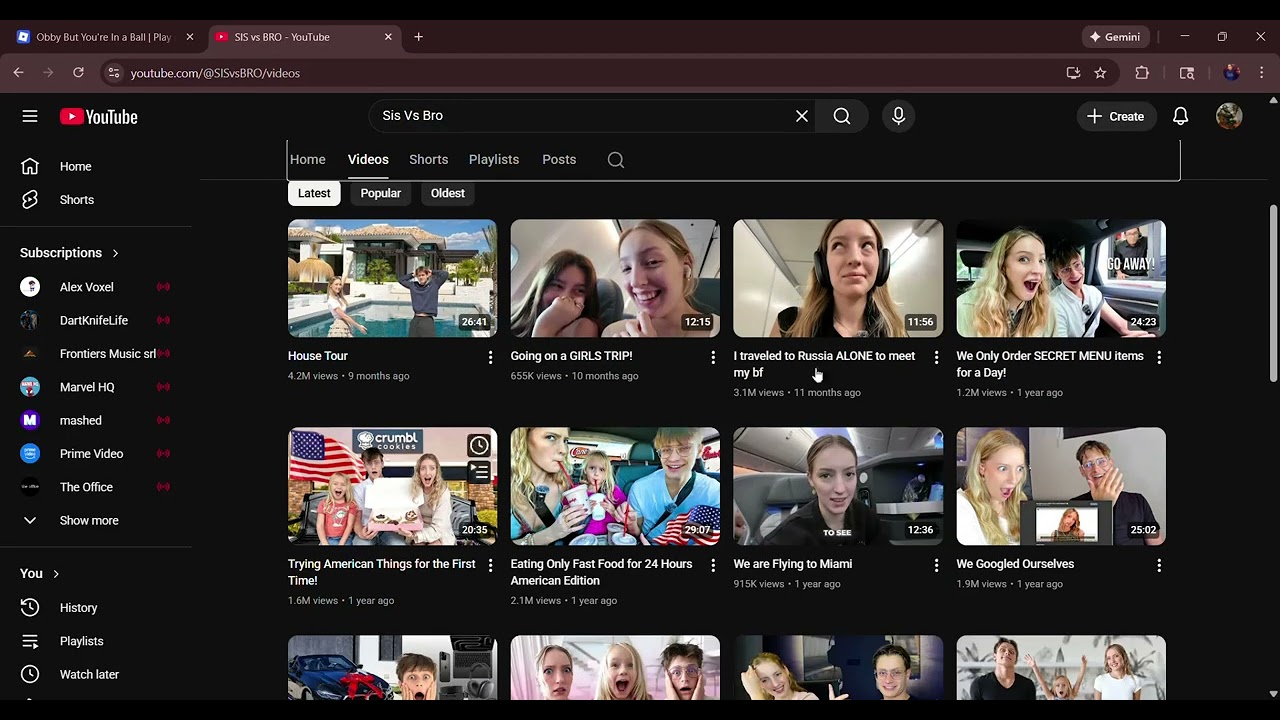This screenshot has width=1280, height=720.
Task: Click Watch later clock on Crumbl thumbnail
Action: pos(479,445)
